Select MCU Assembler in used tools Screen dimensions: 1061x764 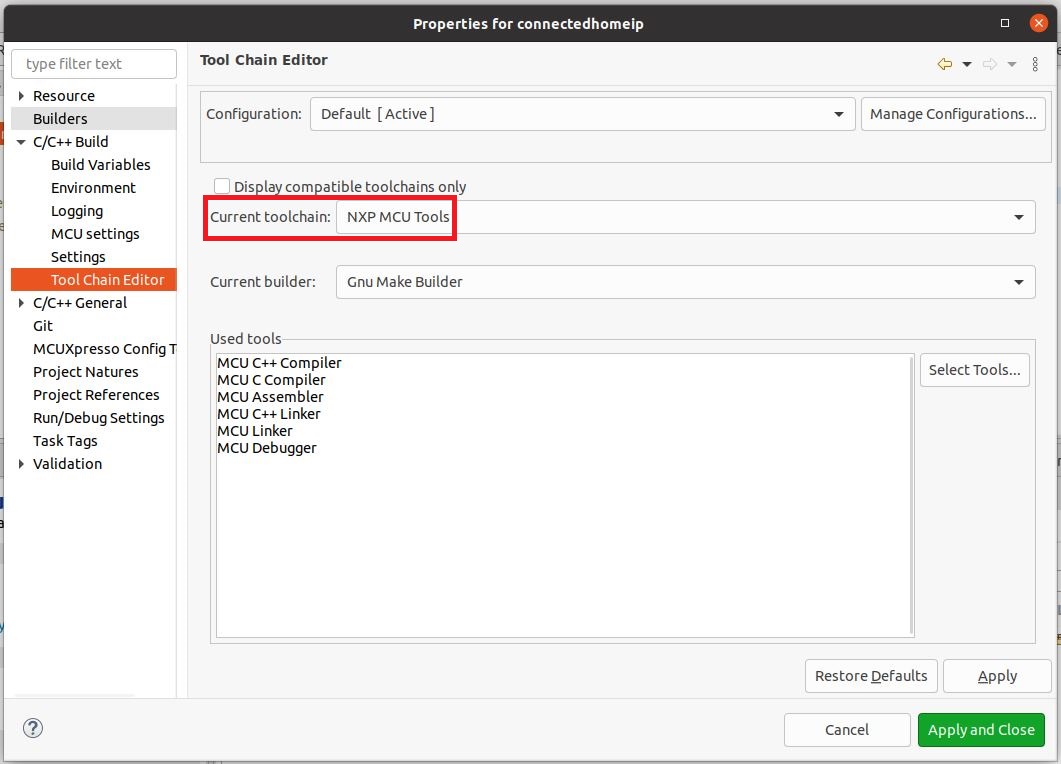click(x=270, y=397)
